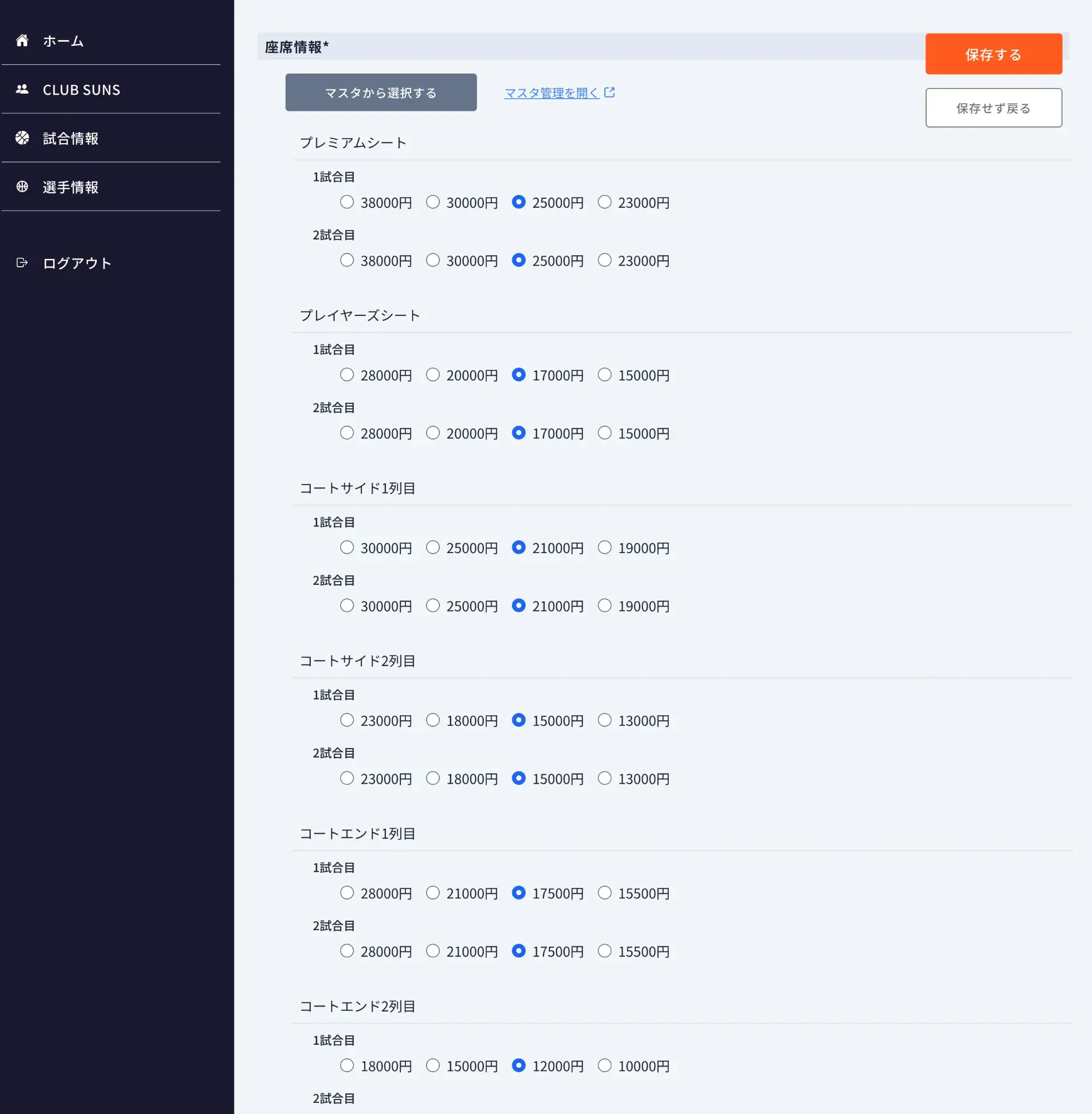Image resolution: width=1092 pixels, height=1114 pixels.
Task: Open the マスタ管理を開く link
Action: [551, 92]
